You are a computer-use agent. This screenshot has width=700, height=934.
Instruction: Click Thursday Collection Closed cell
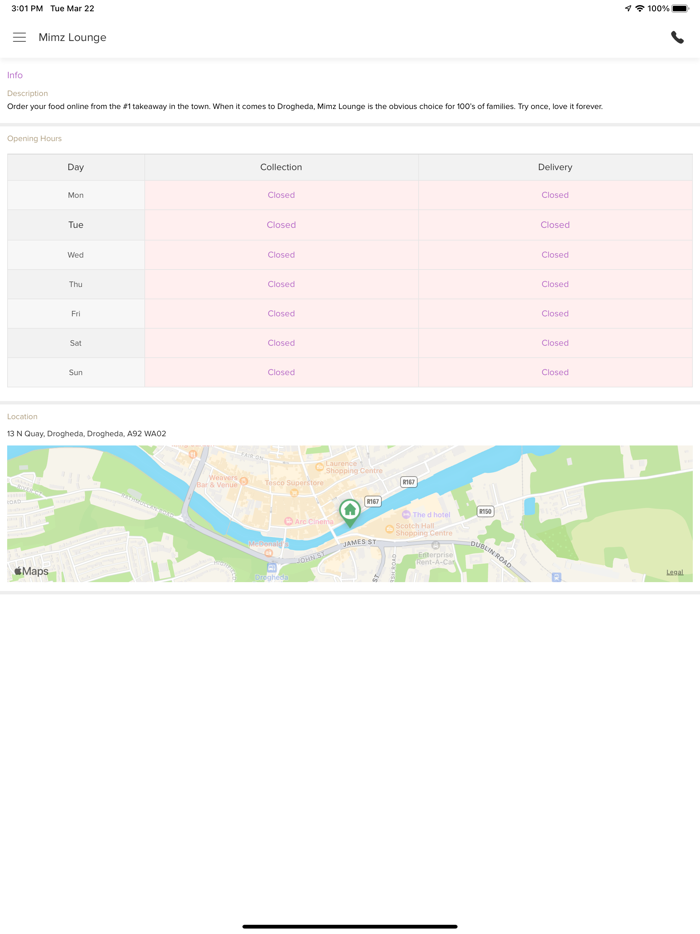point(281,284)
